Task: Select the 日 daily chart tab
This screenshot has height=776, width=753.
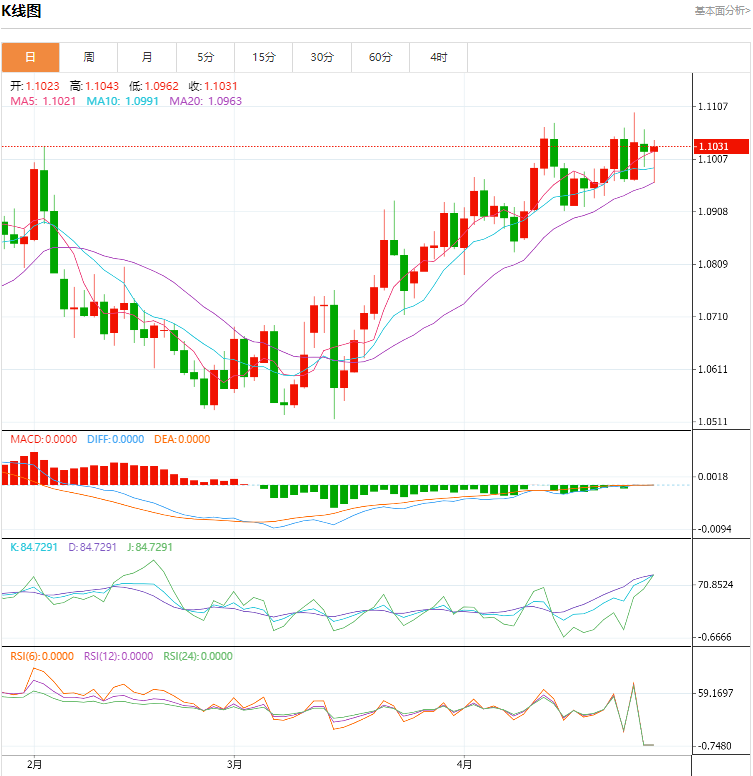Action: (x=30, y=57)
